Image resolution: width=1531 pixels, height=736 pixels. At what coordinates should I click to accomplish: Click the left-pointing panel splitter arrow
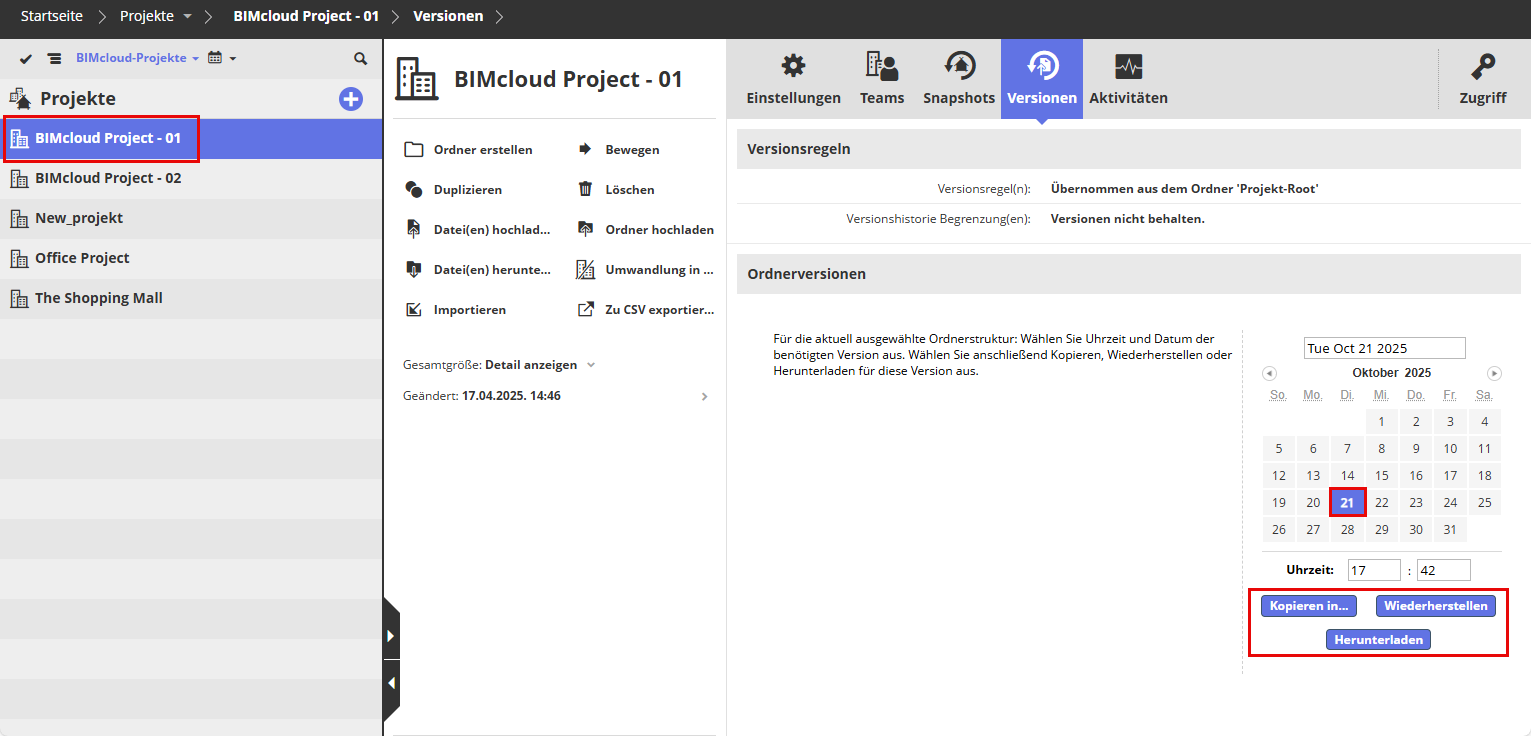pos(391,683)
